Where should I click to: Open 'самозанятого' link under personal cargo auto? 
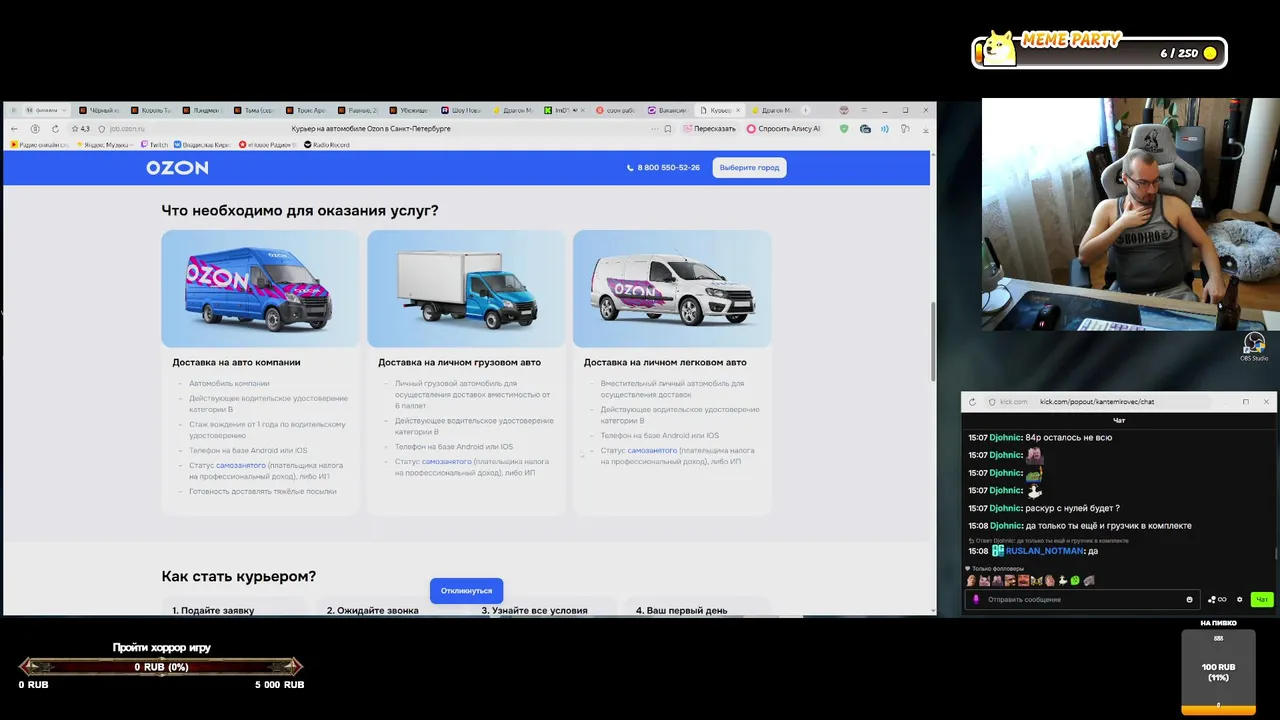446,461
